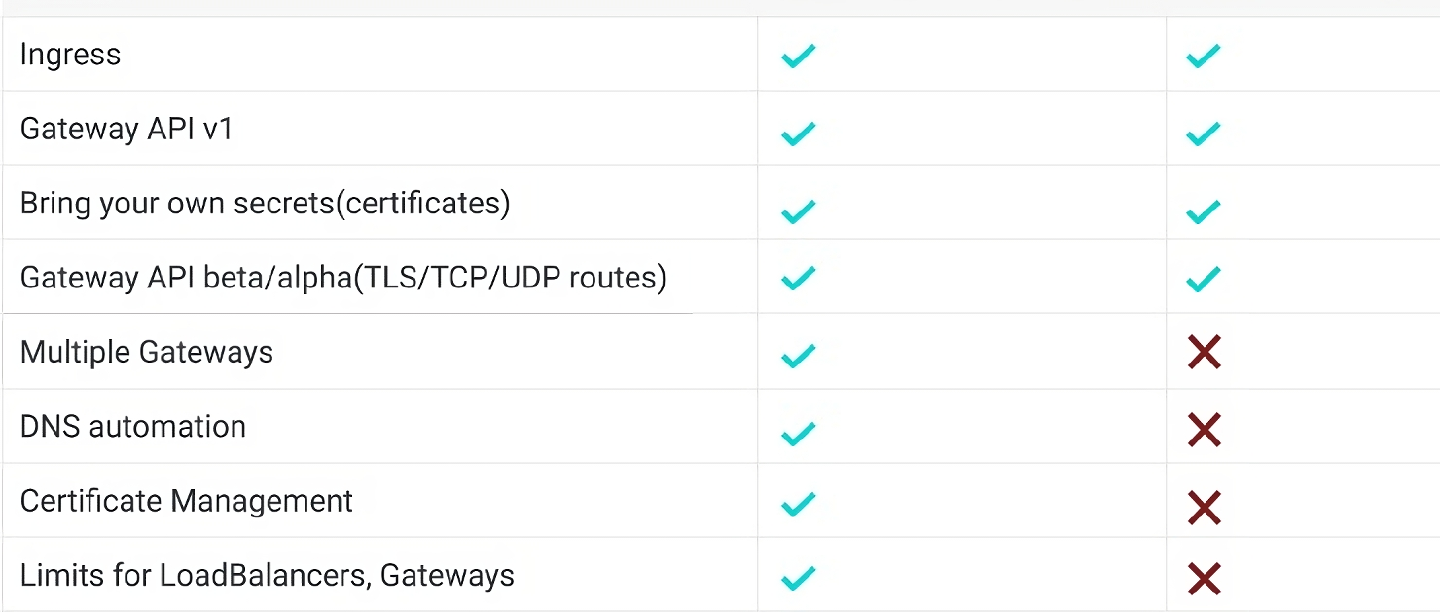Screen dimensions: 1440x612
Task: Click the second-column checkmark in the Ingress row
Action: click(1203, 55)
